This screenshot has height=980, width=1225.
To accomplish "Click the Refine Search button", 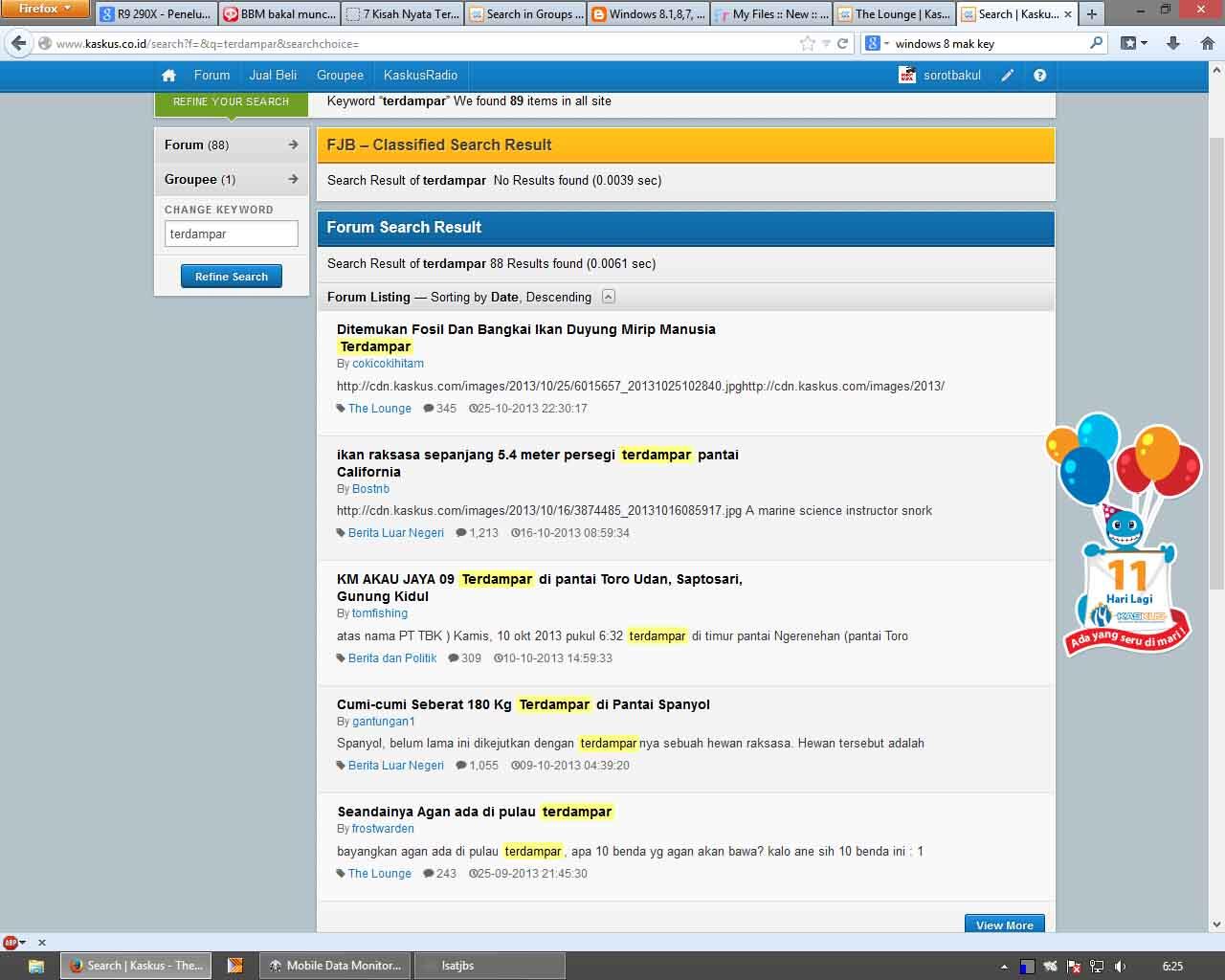I will tap(232, 277).
